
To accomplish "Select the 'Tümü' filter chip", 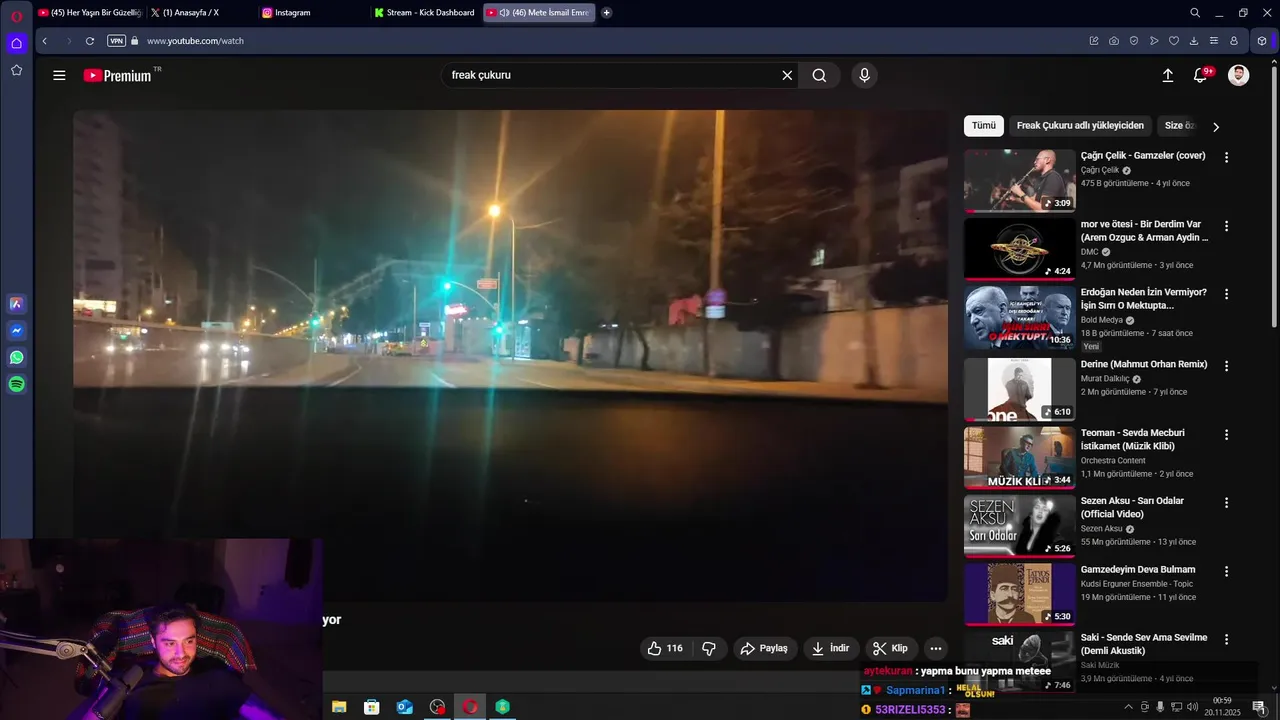I will click(984, 126).
